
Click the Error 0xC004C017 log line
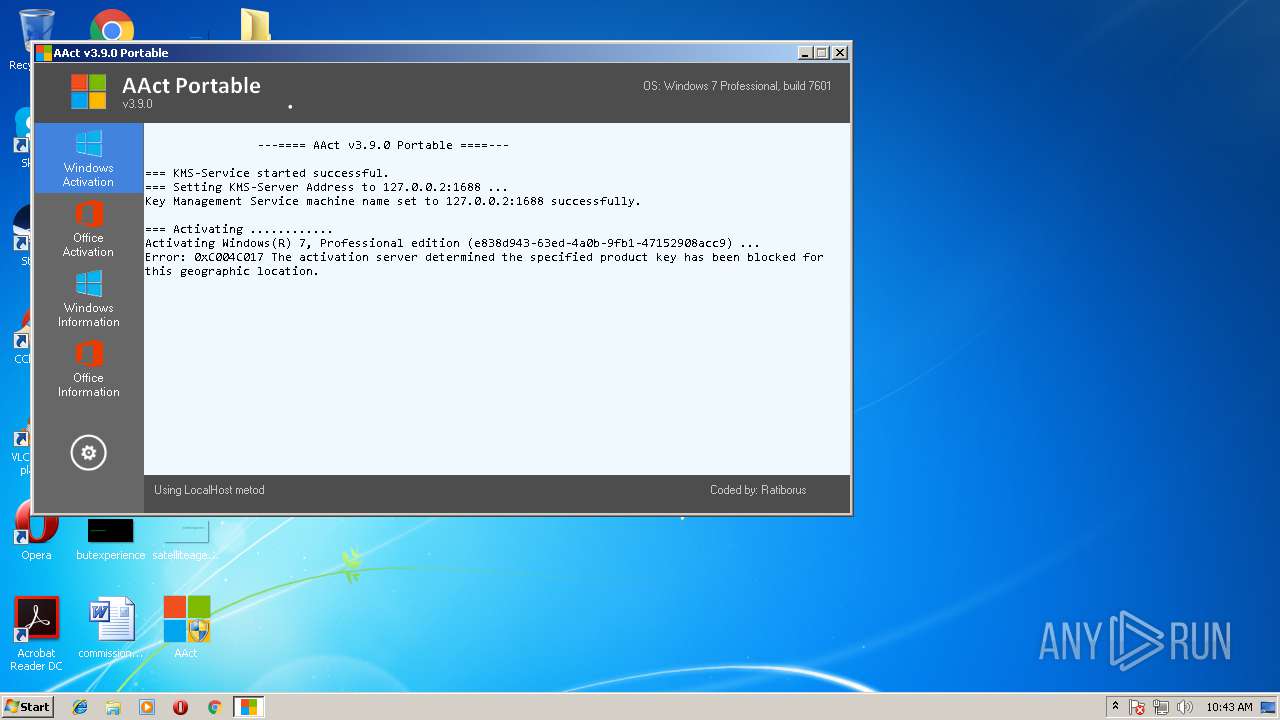point(484,264)
